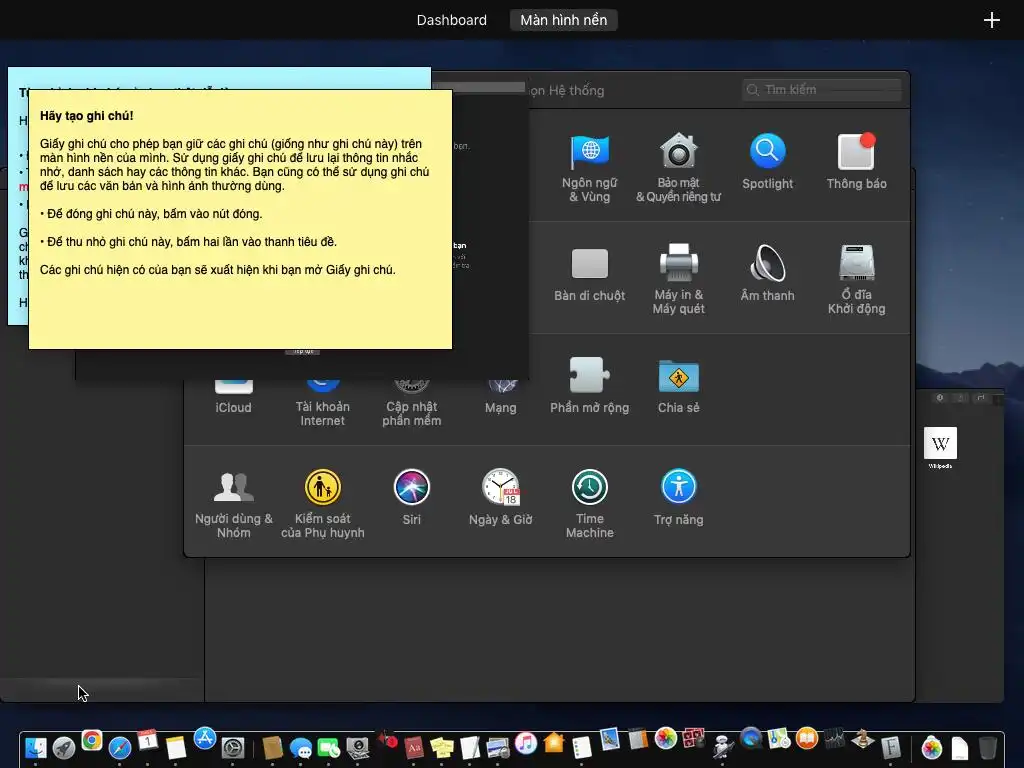Open Máy in & Máy quét preferences
The height and width of the screenshot is (768, 1024).
pyautogui.click(x=679, y=280)
